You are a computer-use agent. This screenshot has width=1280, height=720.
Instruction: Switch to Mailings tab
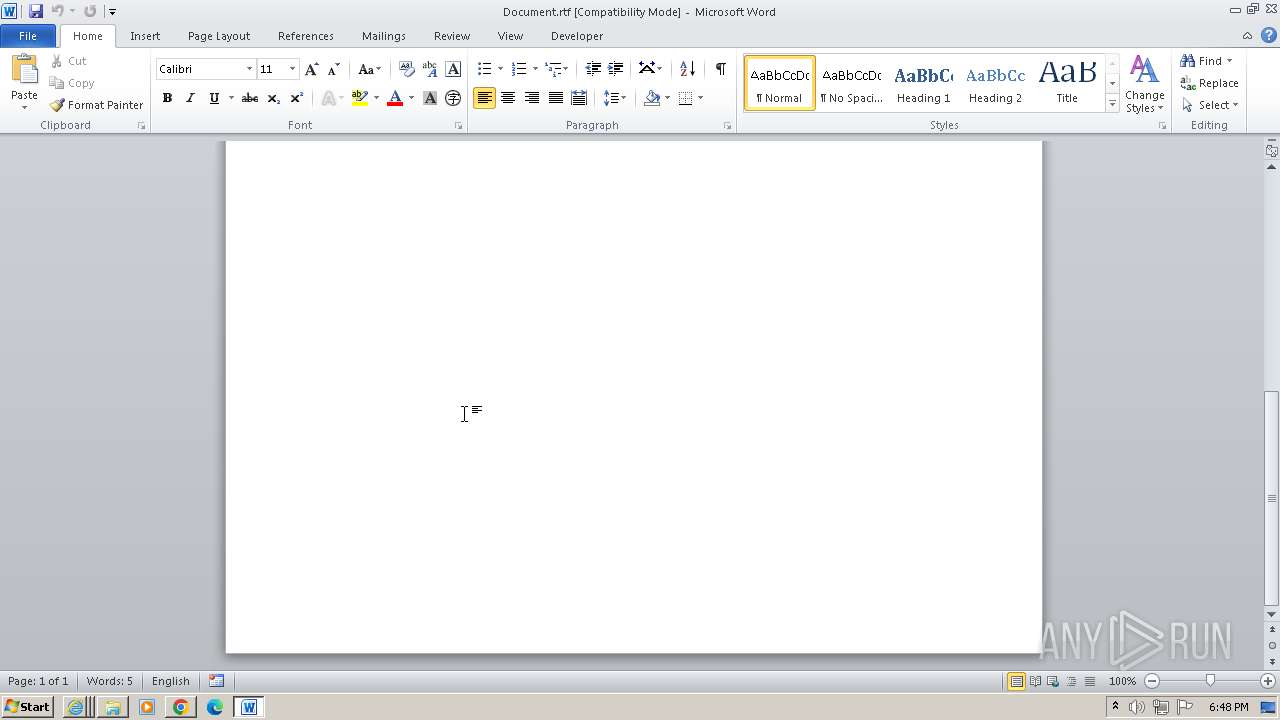pos(384,35)
